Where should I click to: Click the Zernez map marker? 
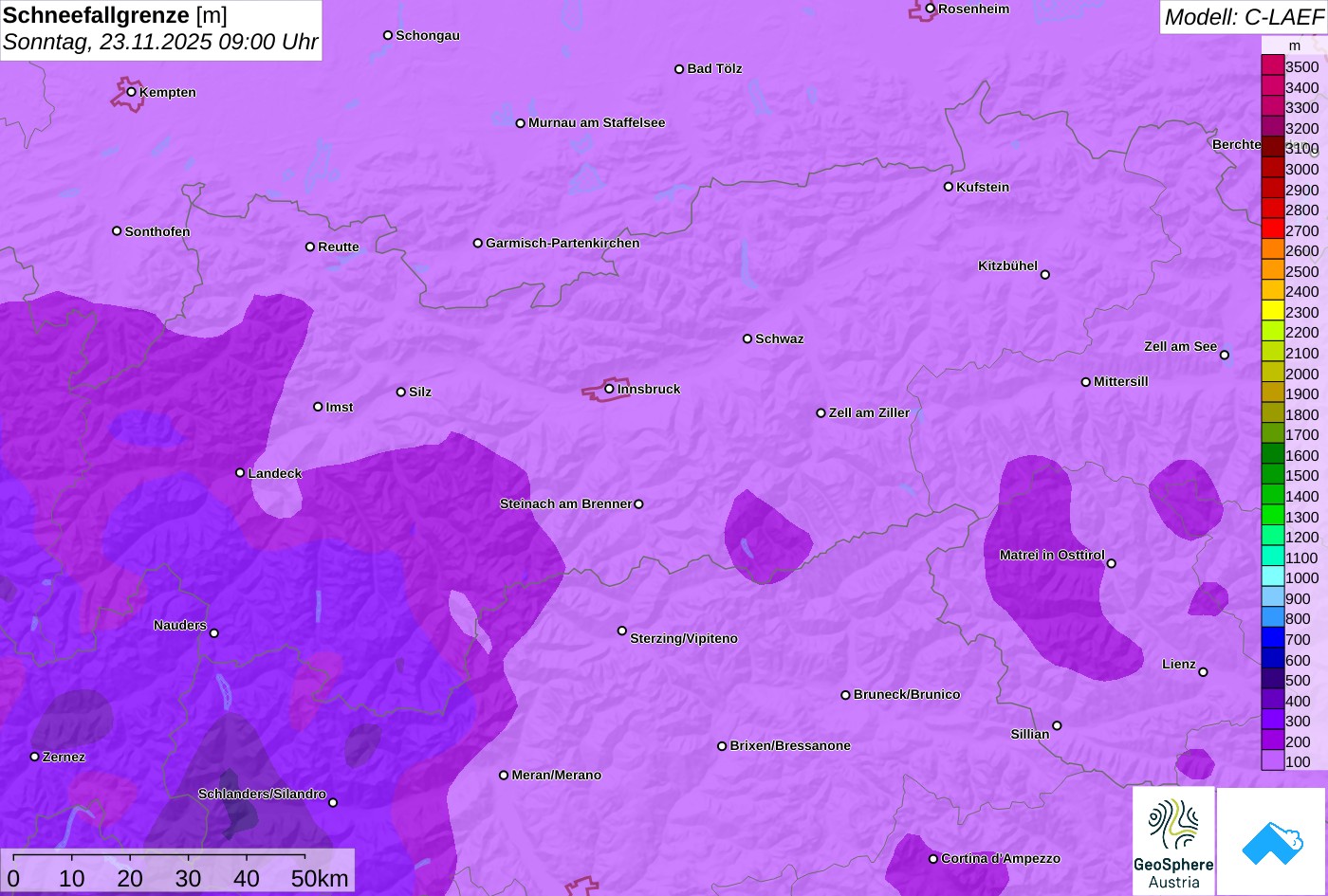point(35,757)
